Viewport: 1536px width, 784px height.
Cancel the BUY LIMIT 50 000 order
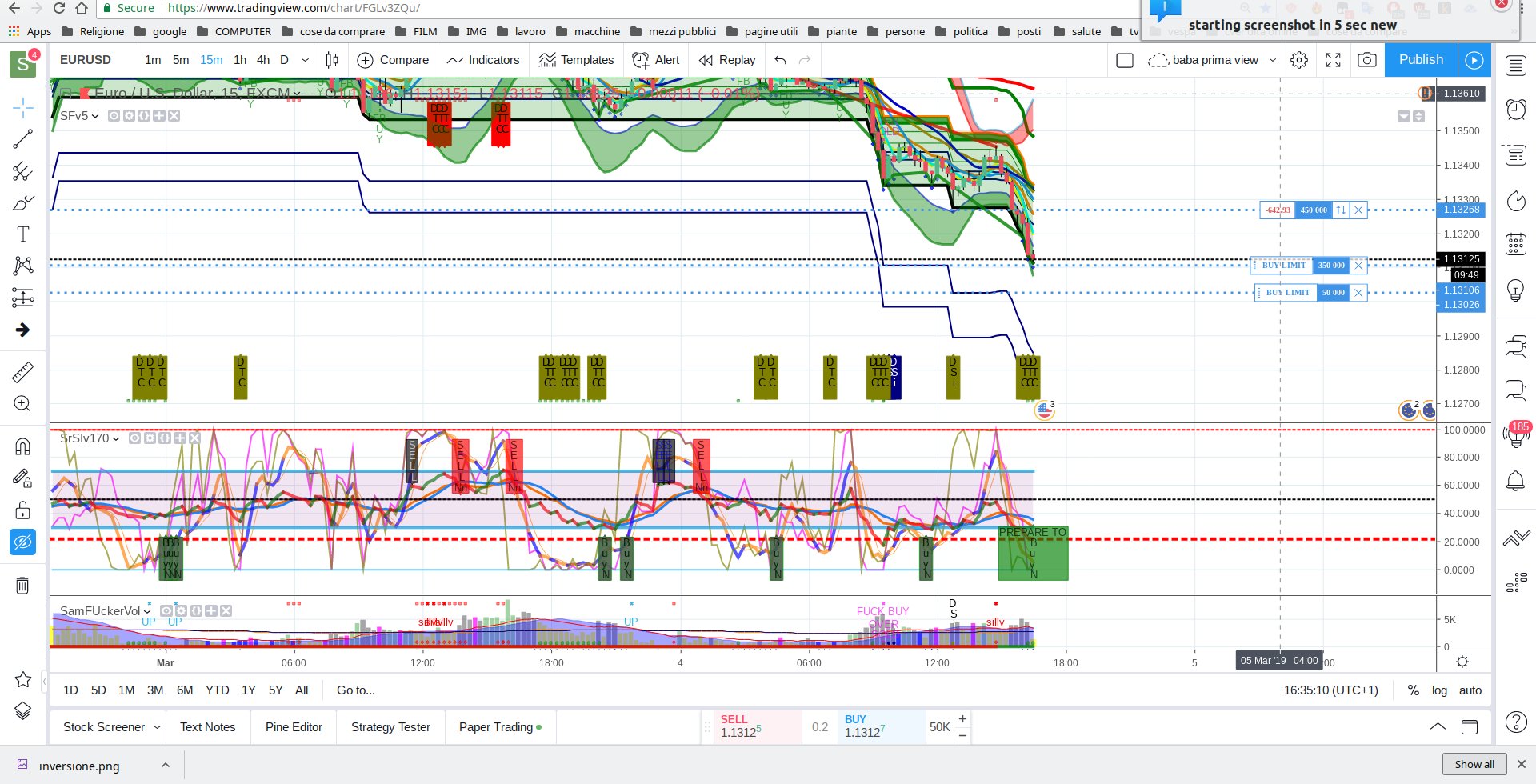1358,293
